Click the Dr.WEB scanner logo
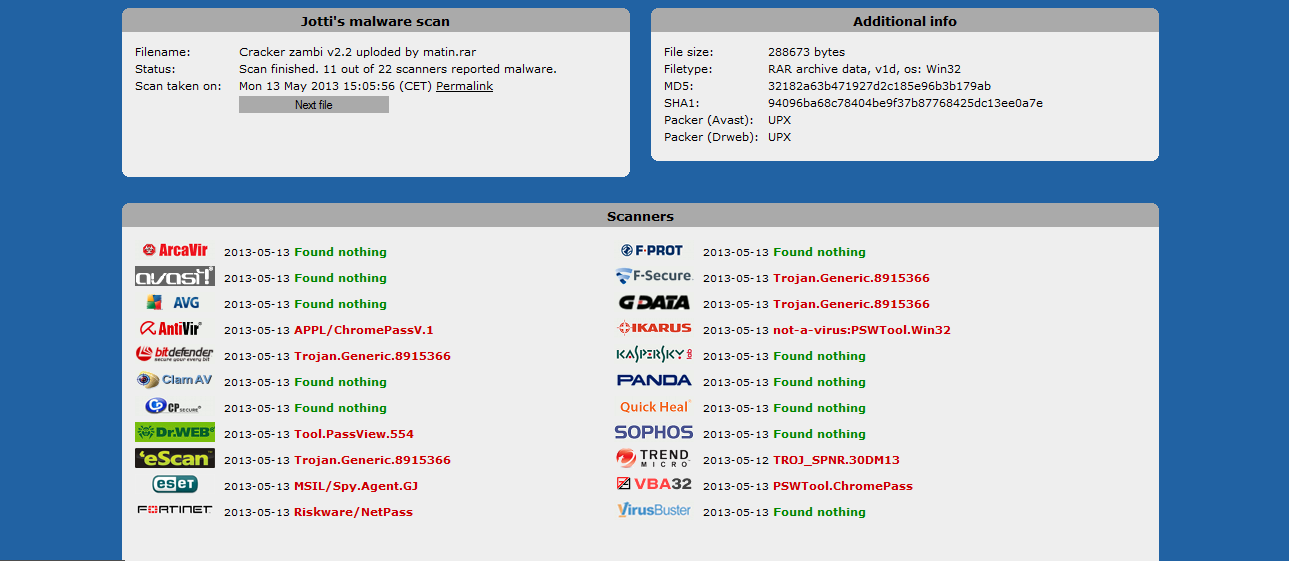1289x561 pixels. click(x=175, y=432)
